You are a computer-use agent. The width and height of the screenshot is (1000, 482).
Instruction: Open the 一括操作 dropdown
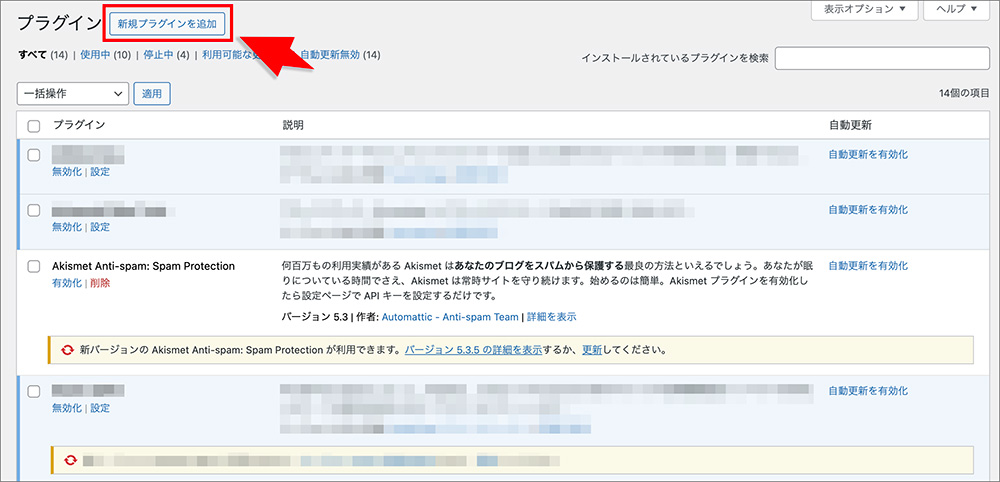pyautogui.click(x=73, y=94)
